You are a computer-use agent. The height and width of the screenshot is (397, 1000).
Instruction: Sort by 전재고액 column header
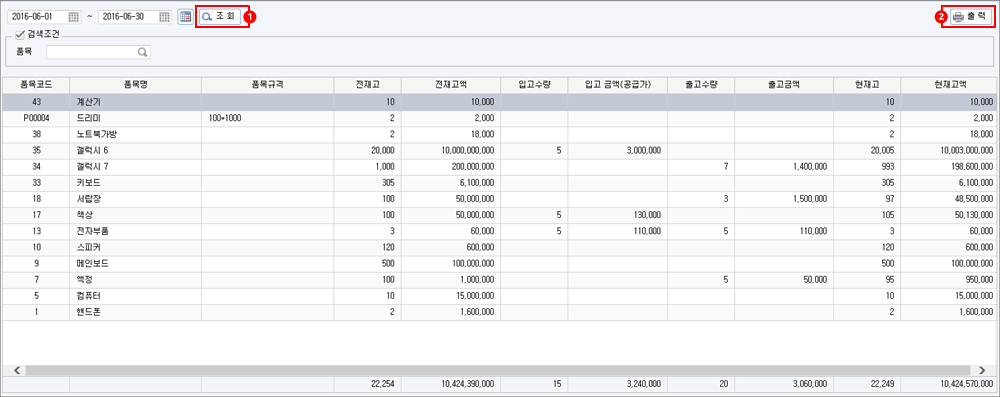click(x=451, y=85)
